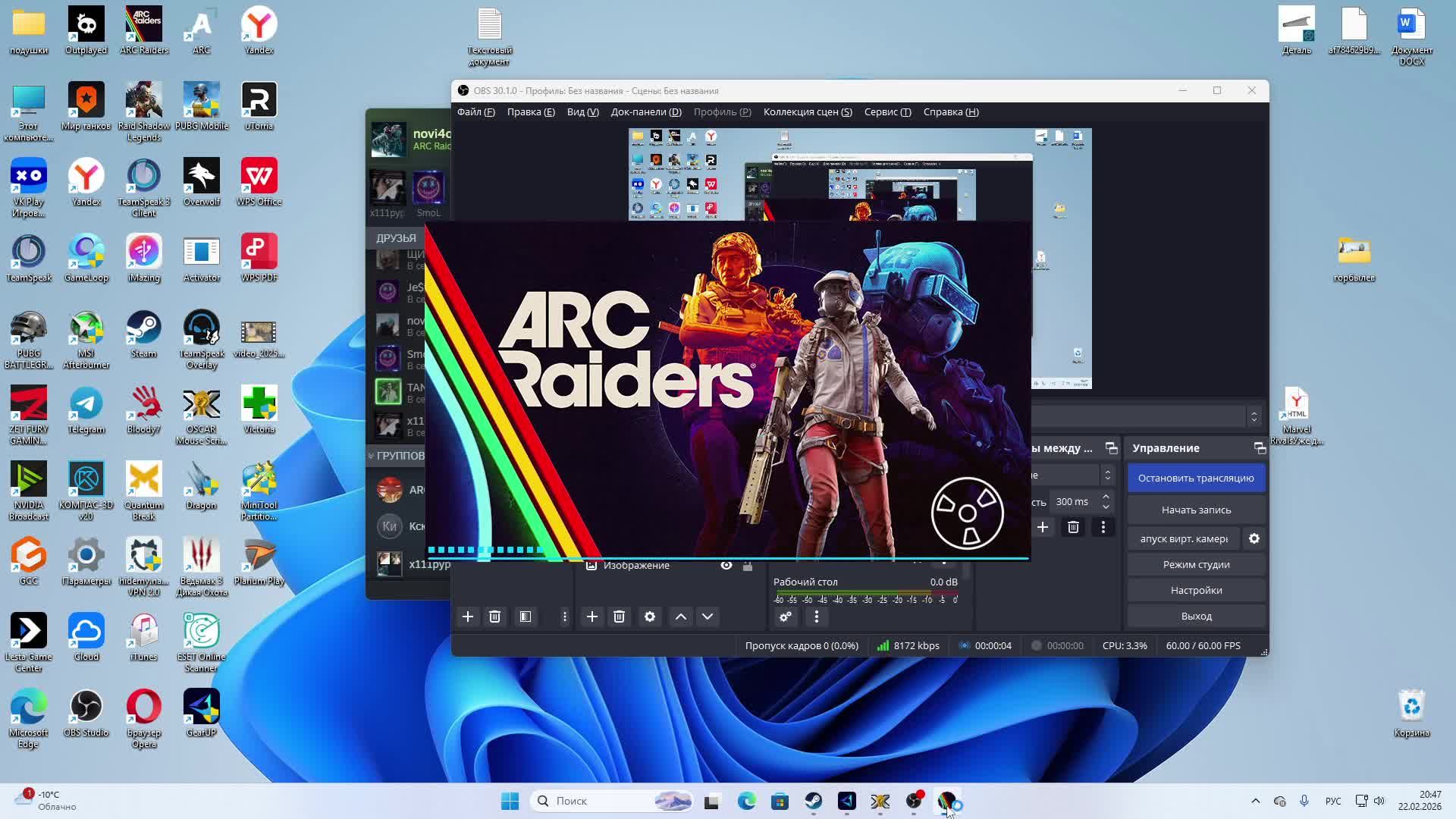
Task: Click the Остановить трансляцию button
Action: tap(1196, 478)
